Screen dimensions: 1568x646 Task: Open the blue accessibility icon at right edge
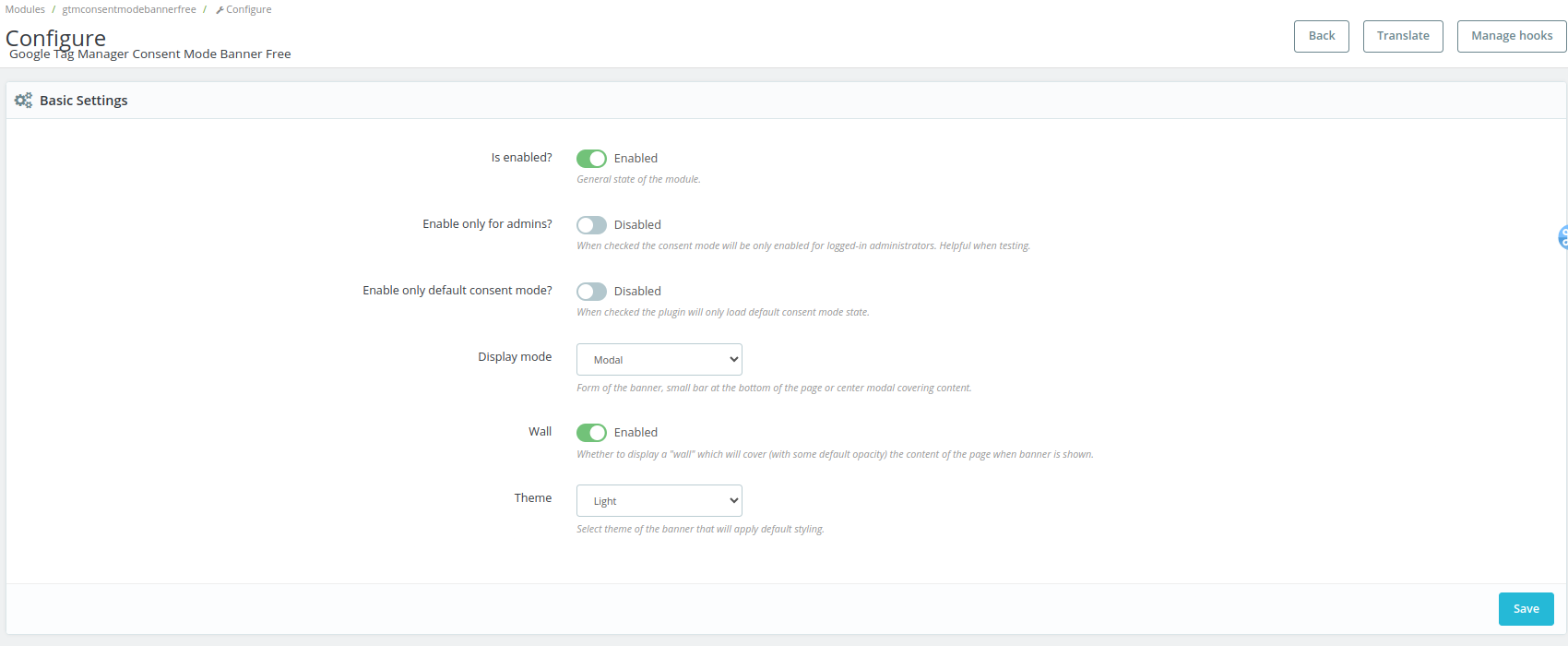pyautogui.click(x=1562, y=237)
